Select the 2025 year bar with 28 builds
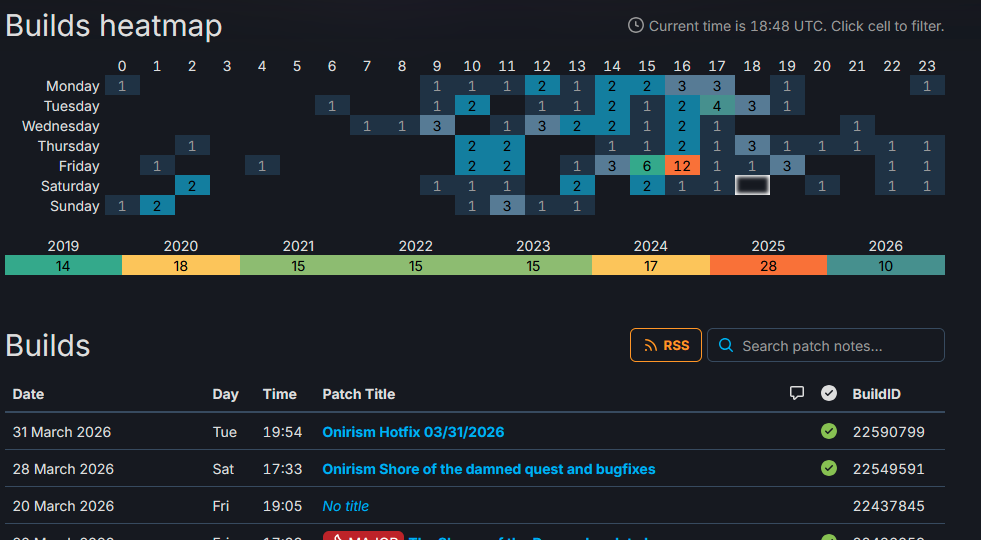Image resolution: width=981 pixels, height=540 pixels. pyautogui.click(x=768, y=265)
